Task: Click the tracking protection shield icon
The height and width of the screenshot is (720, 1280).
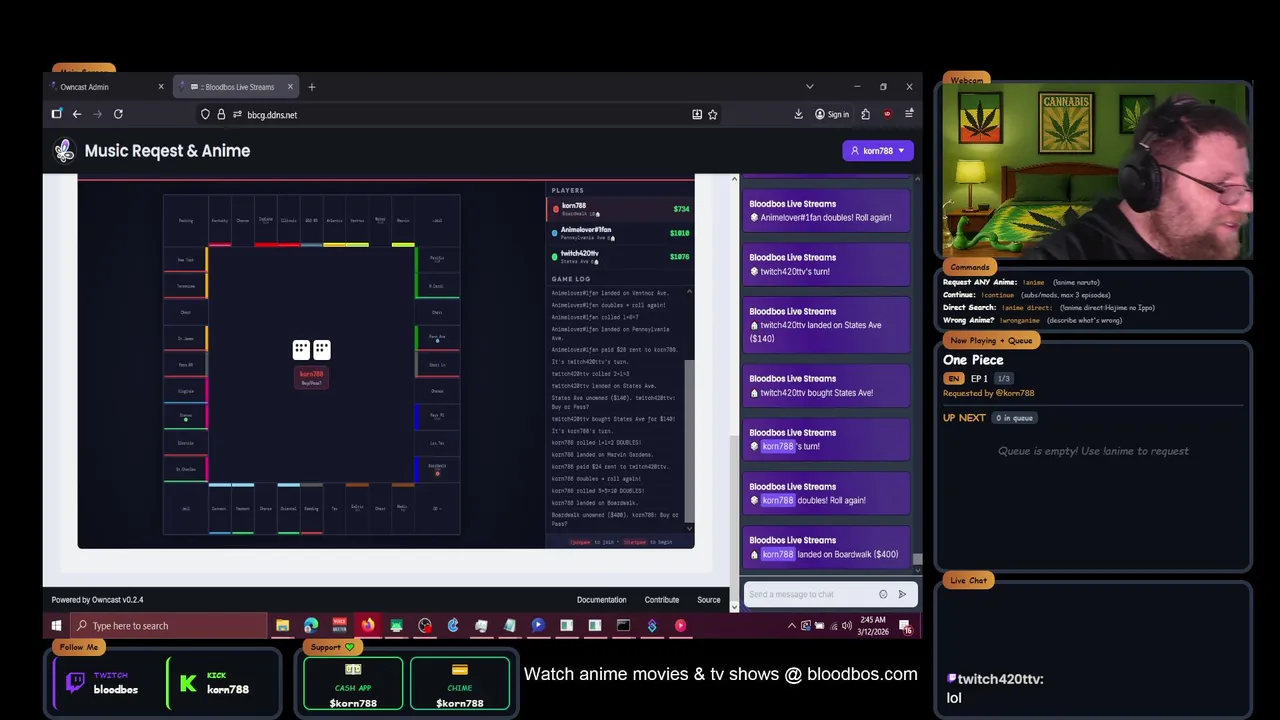Action: pyautogui.click(x=205, y=114)
